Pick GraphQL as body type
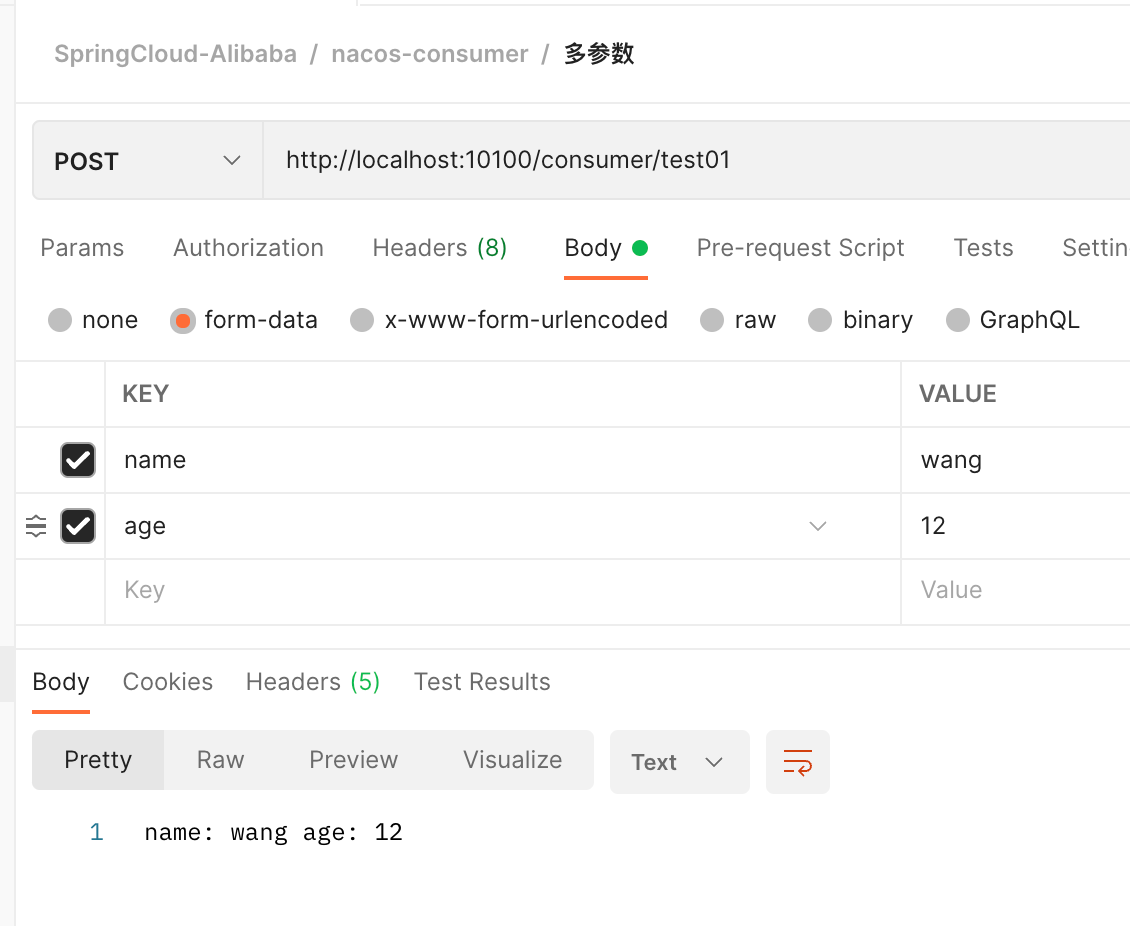This screenshot has height=926, width=1130. 958,320
